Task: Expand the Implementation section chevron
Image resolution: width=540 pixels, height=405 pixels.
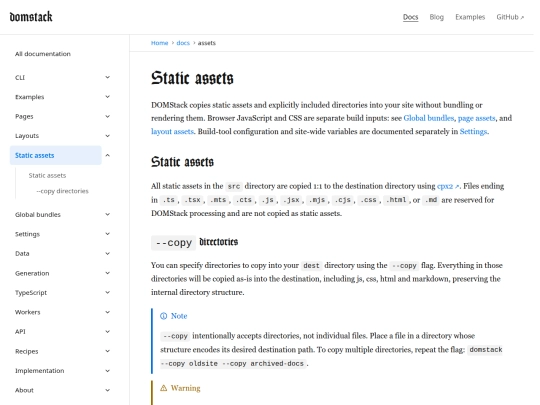Action: (x=107, y=371)
